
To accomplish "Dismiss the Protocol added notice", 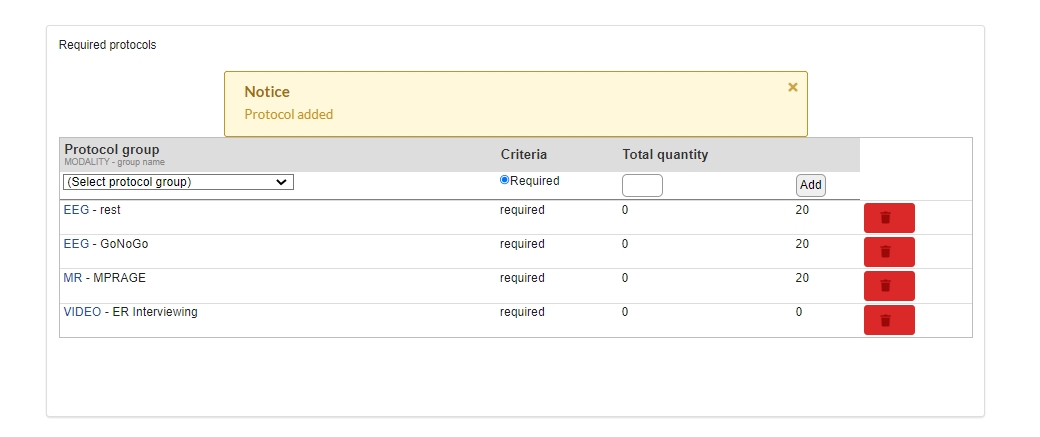I will (x=792, y=88).
